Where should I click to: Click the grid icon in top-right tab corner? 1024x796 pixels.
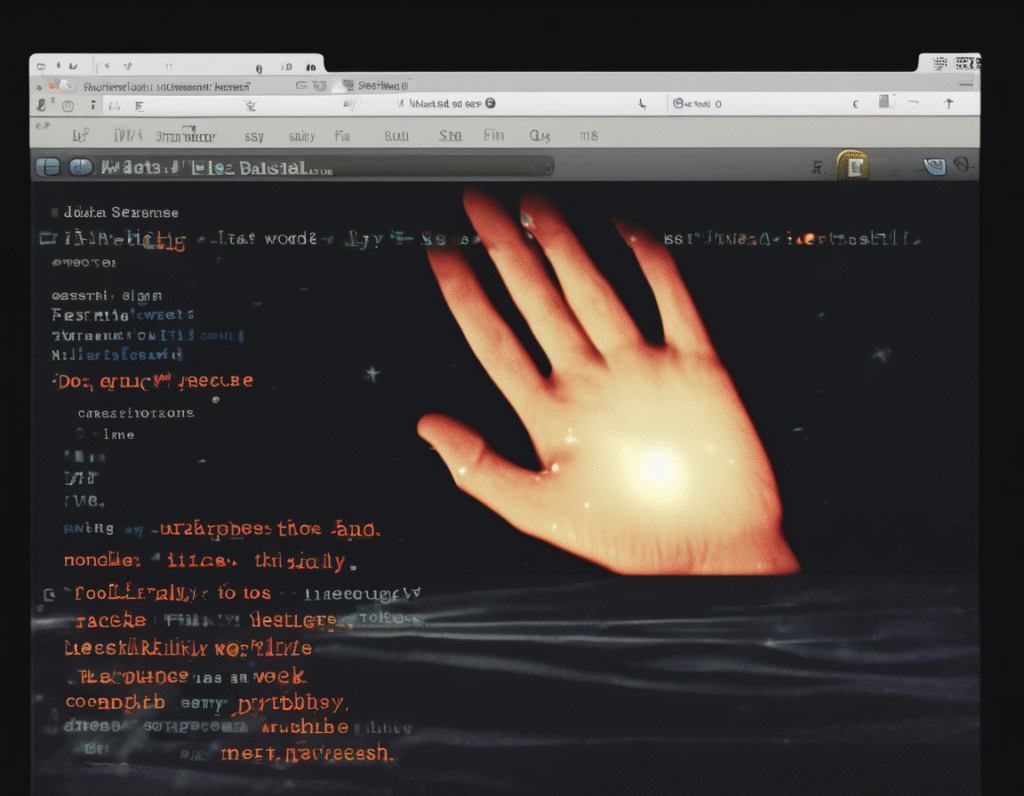coord(939,63)
